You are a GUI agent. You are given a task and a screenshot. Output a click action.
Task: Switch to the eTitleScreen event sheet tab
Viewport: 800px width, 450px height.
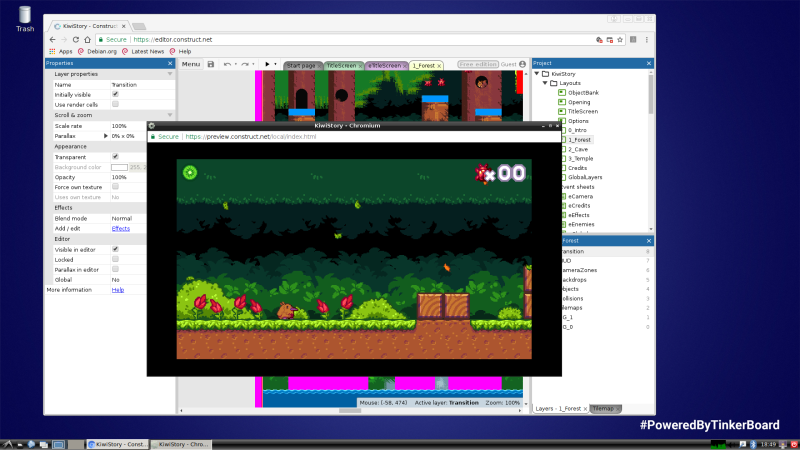pyautogui.click(x=385, y=66)
